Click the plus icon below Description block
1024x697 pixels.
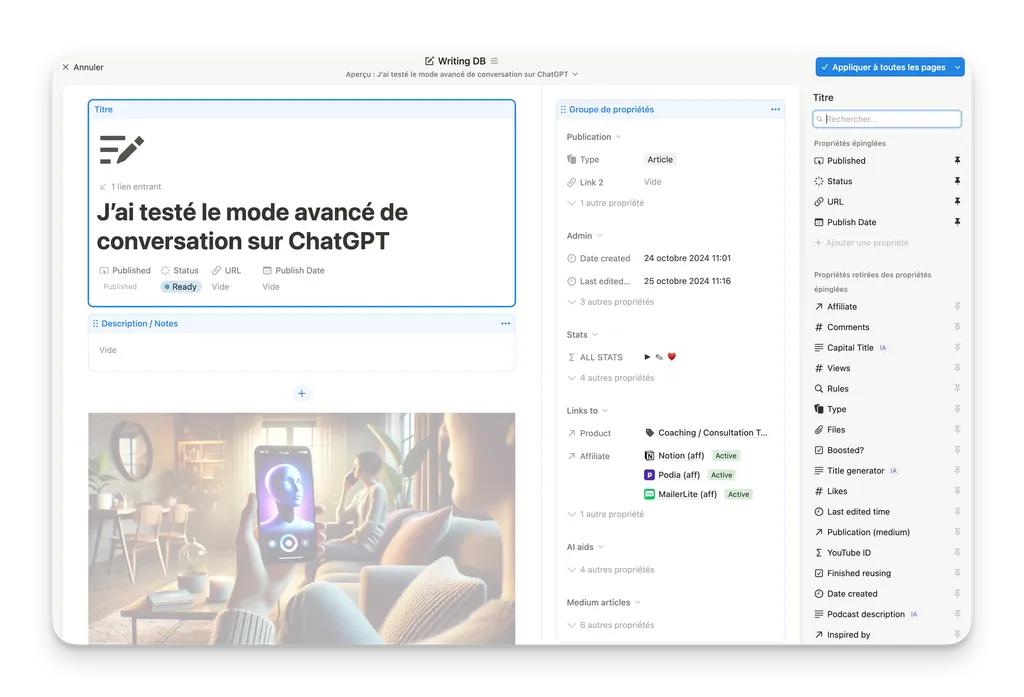(302, 393)
